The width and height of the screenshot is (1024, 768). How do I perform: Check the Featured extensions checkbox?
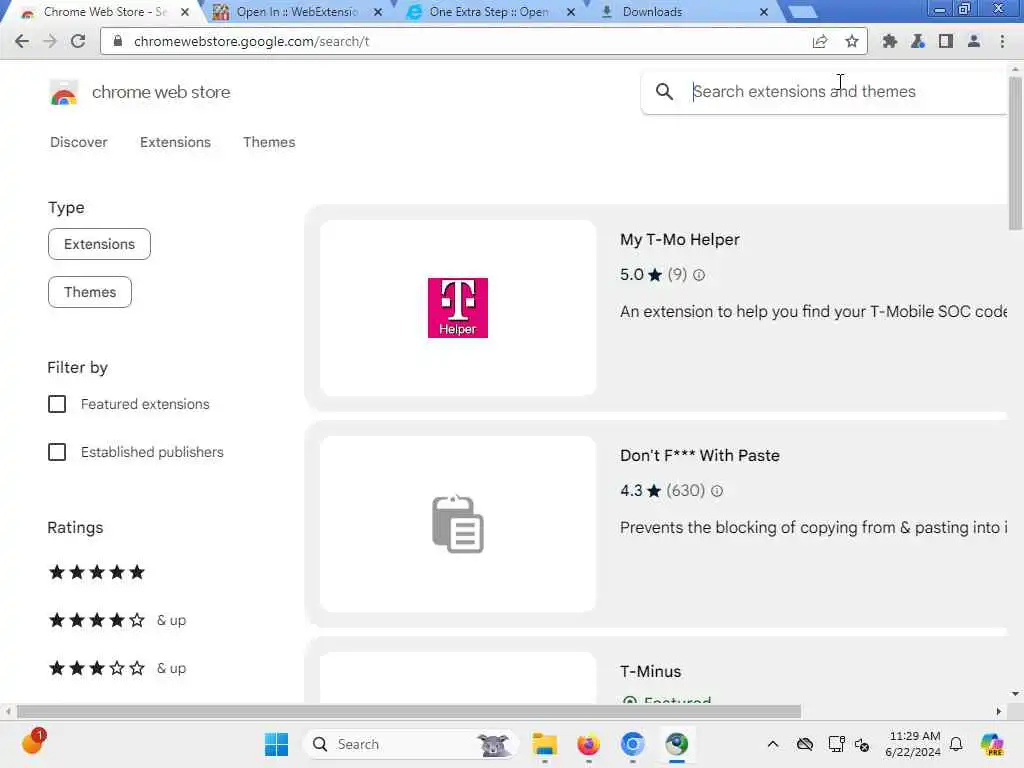[x=57, y=404]
